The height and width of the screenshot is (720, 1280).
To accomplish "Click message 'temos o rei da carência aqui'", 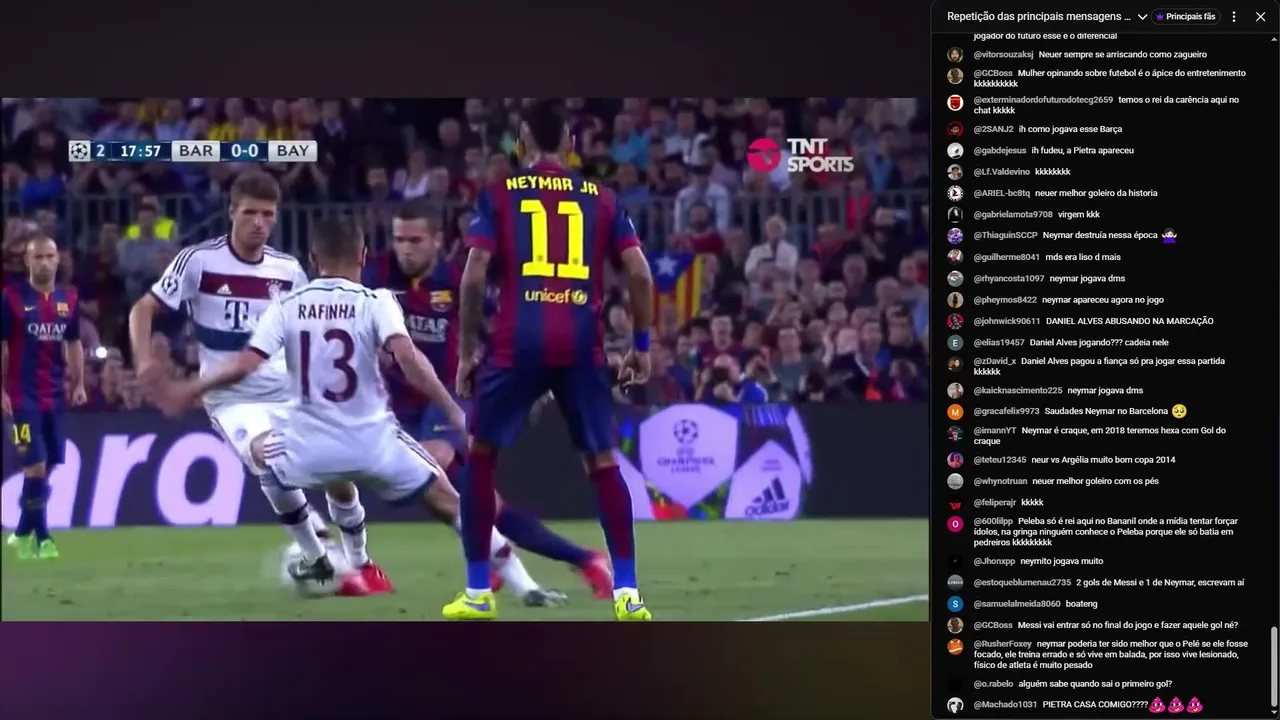I will [x=1106, y=105].
